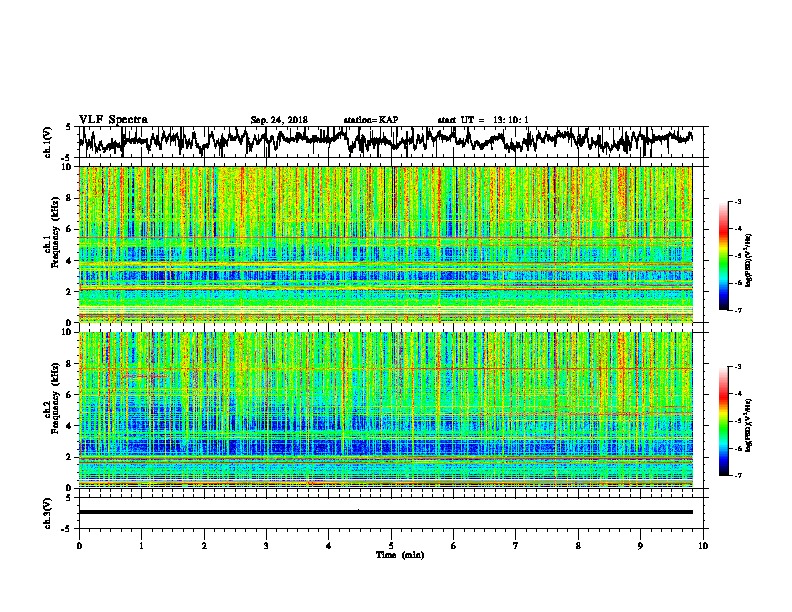Click the ch.2 spectrogram panel
This screenshot has height=612, width=792.
coord(385,410)
